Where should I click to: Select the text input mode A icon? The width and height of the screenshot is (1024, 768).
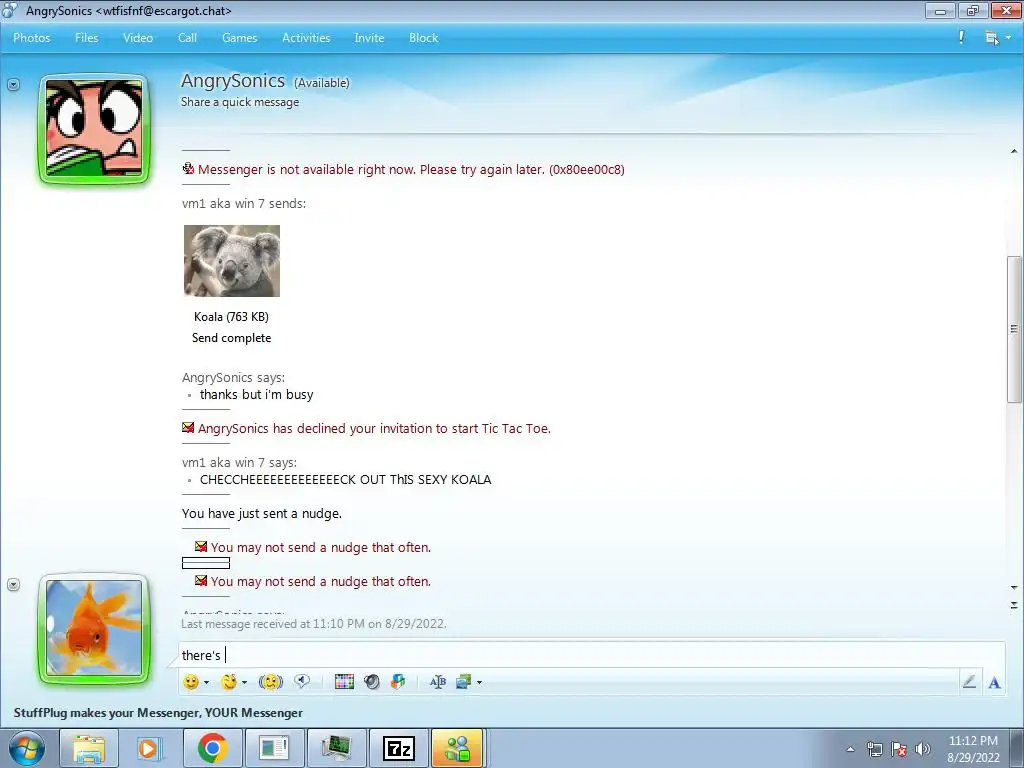tap(995, 682)
